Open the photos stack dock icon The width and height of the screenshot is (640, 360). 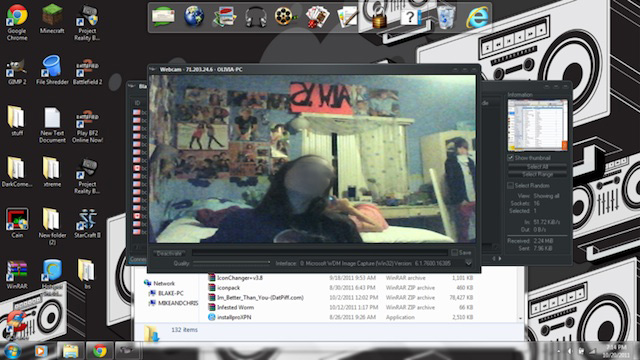[225, 17]
